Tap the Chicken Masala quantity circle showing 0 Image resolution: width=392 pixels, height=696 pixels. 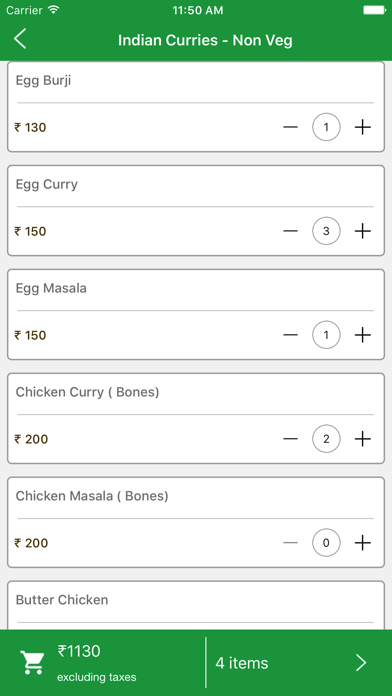pos(326,543)
